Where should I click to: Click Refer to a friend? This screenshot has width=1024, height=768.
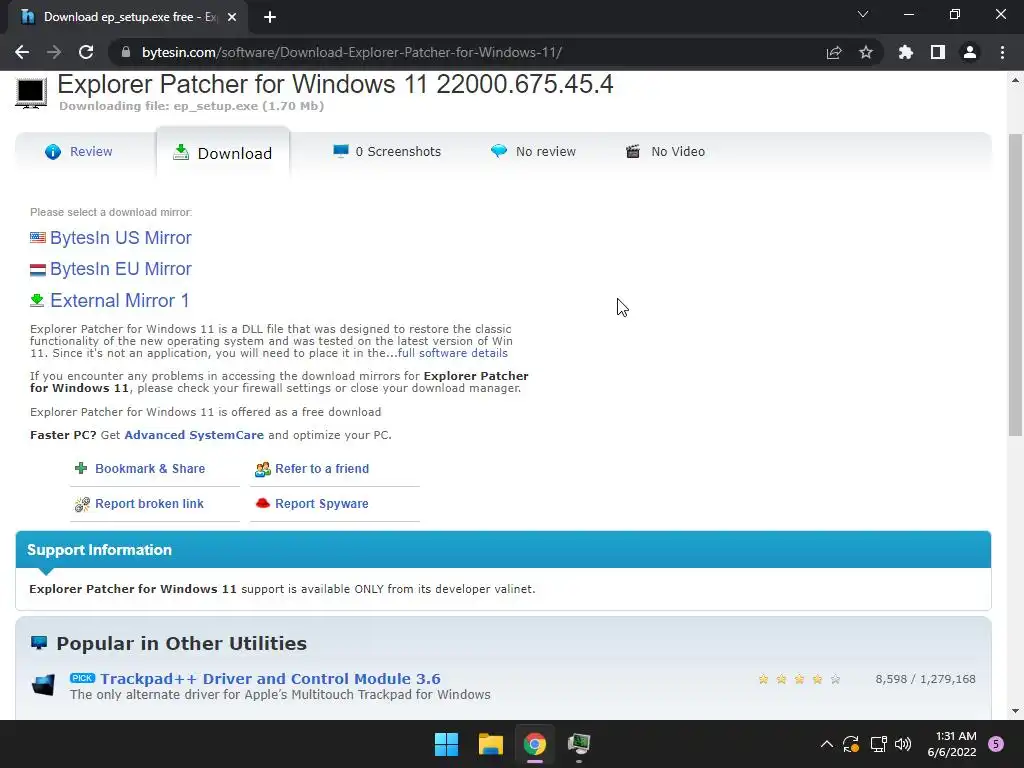(x=322, y=468)
